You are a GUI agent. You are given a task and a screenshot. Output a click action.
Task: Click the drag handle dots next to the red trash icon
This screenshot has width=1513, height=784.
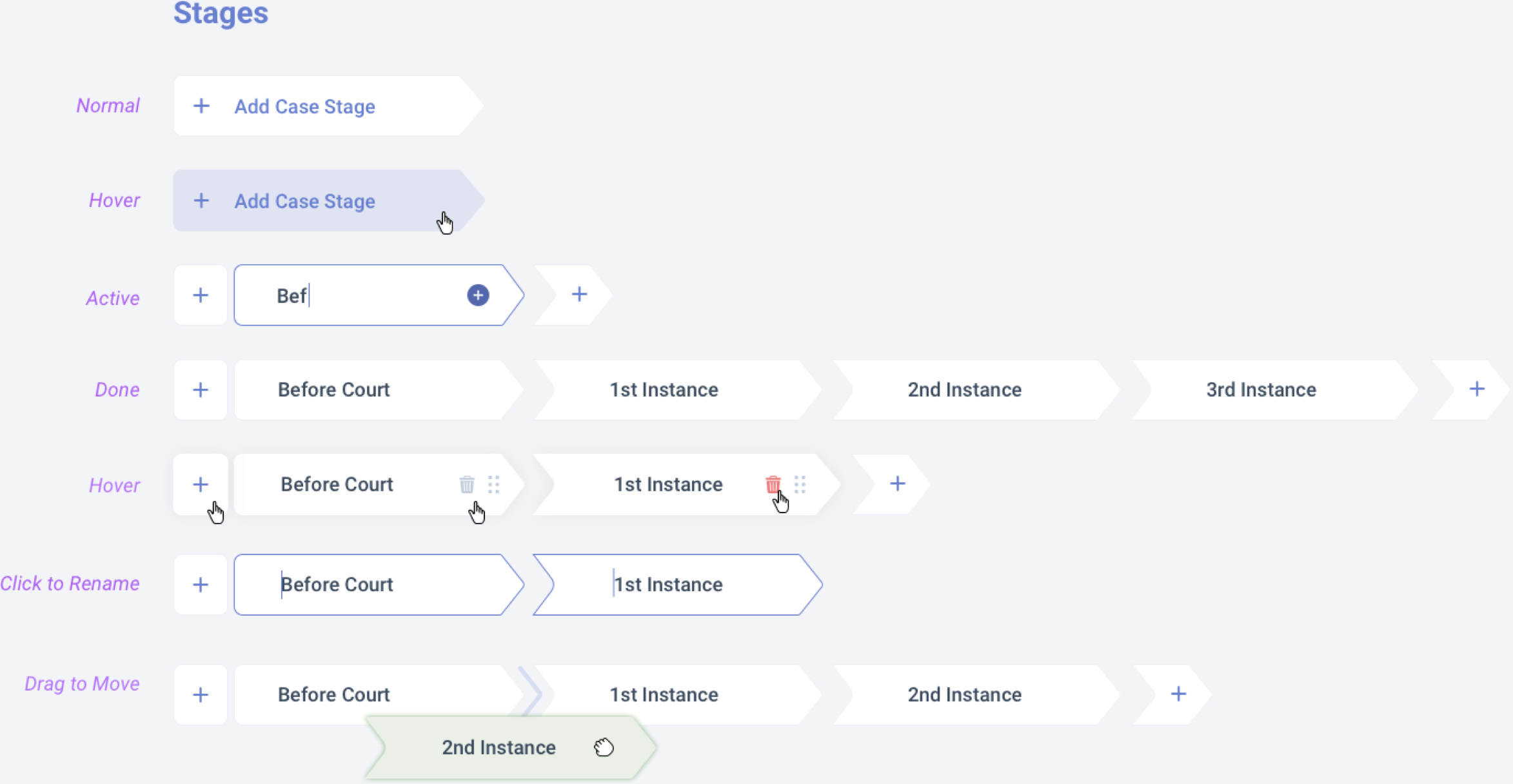(800, 484)
